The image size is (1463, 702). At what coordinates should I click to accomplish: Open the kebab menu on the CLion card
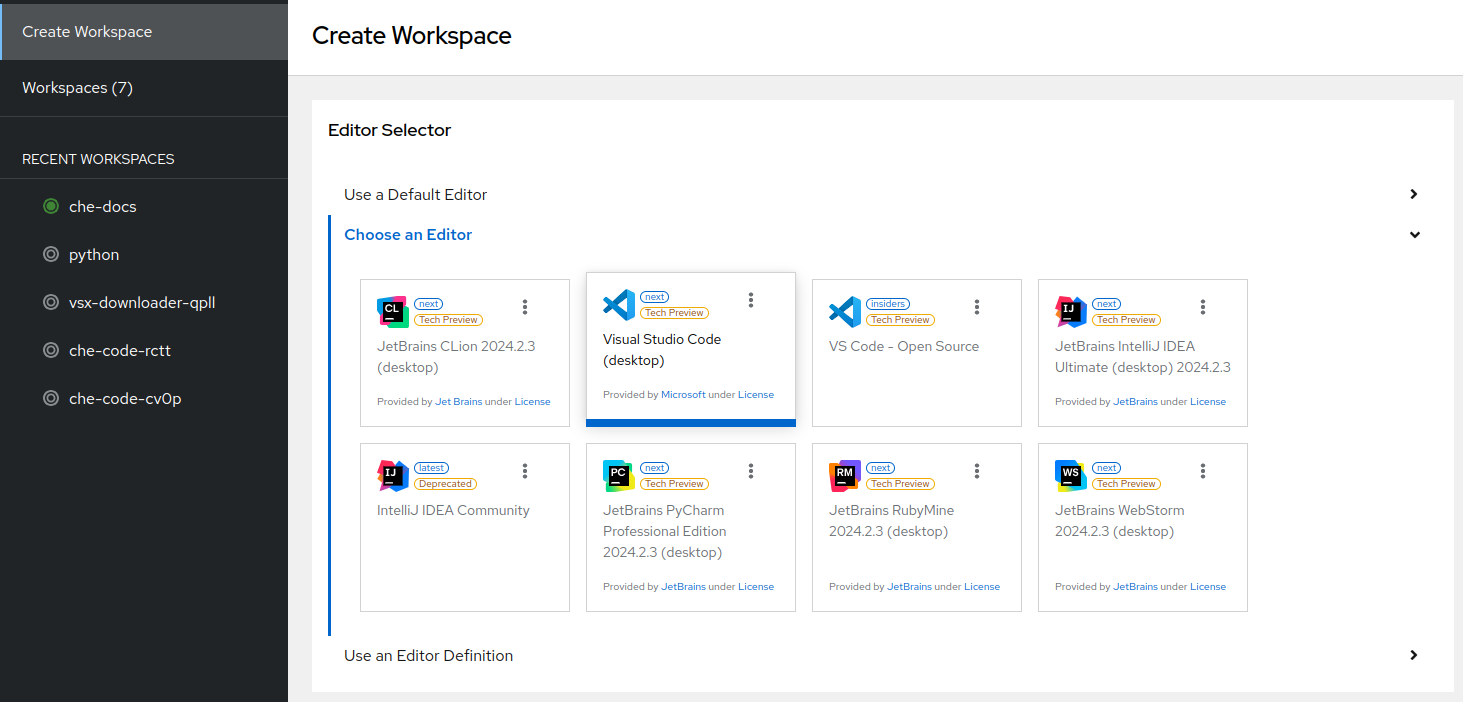point(525,307)
